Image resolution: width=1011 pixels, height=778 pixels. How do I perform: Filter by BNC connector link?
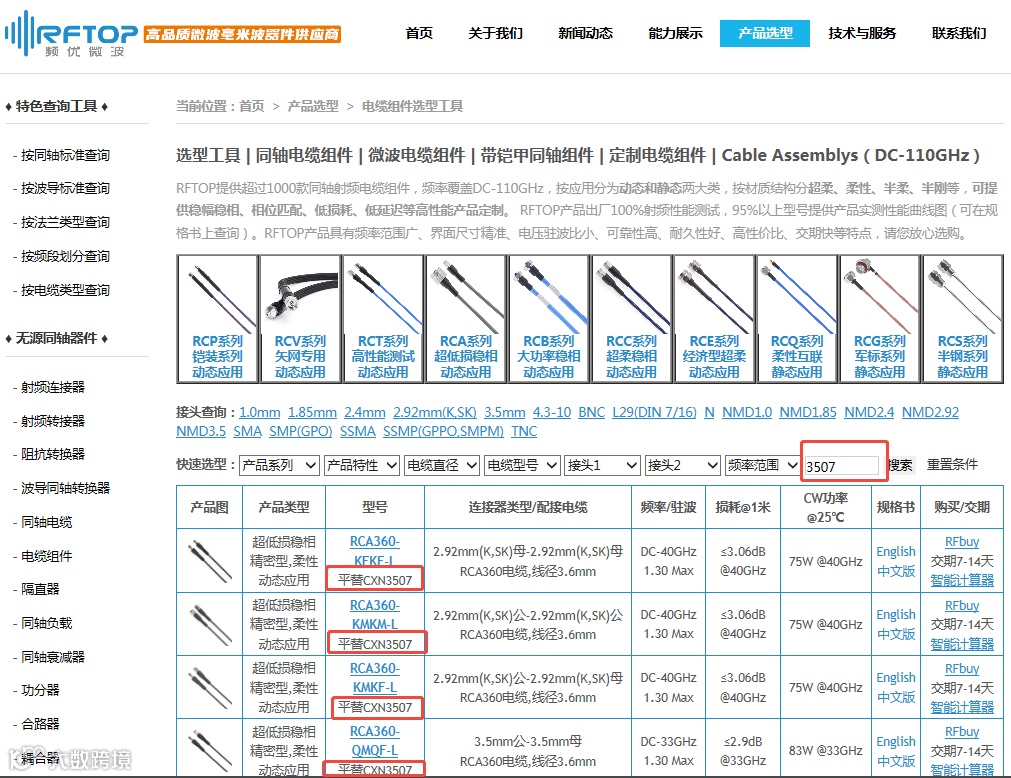(591, 413)
